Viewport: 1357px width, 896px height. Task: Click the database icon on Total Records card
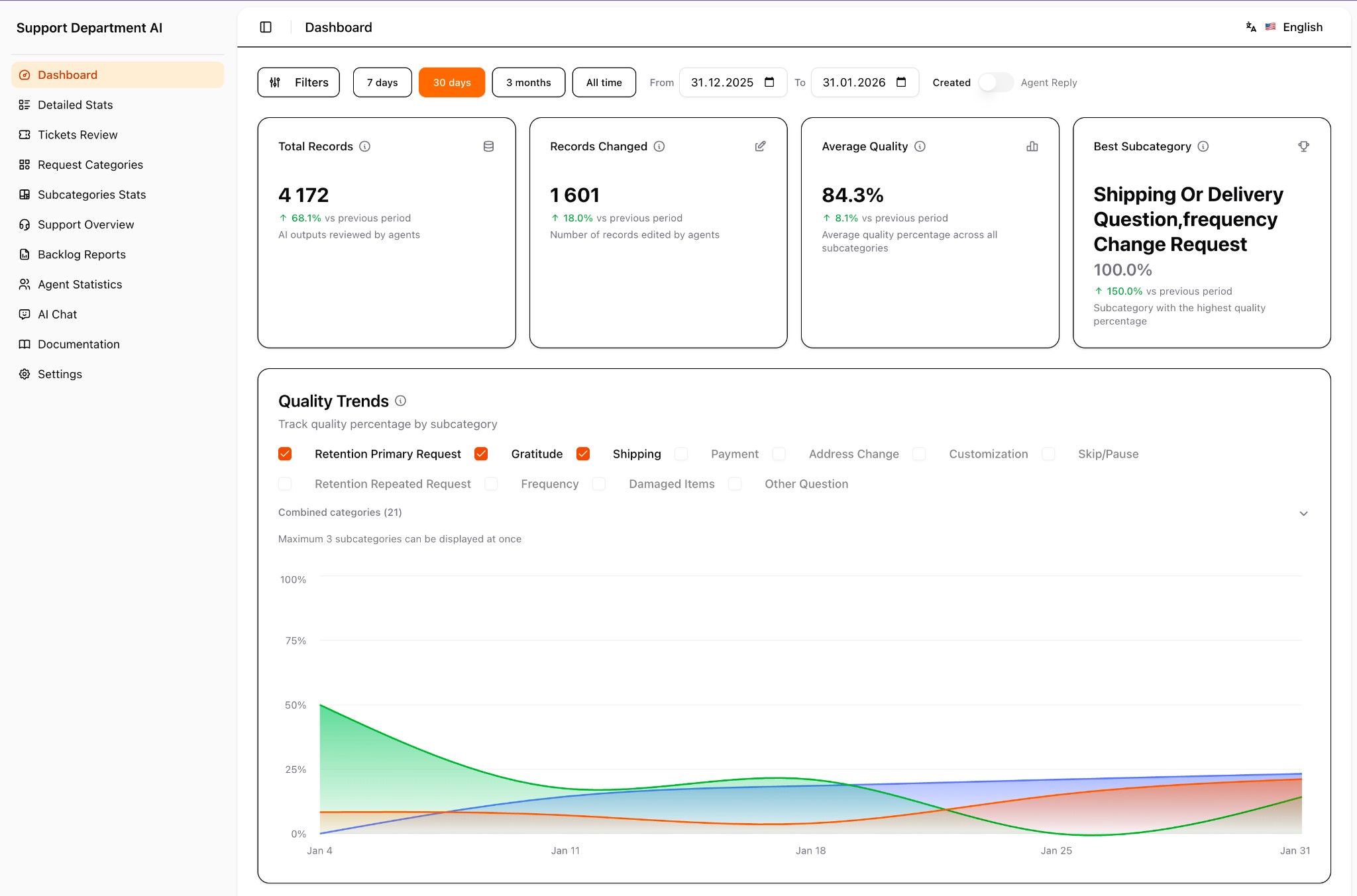click(489, 146)
